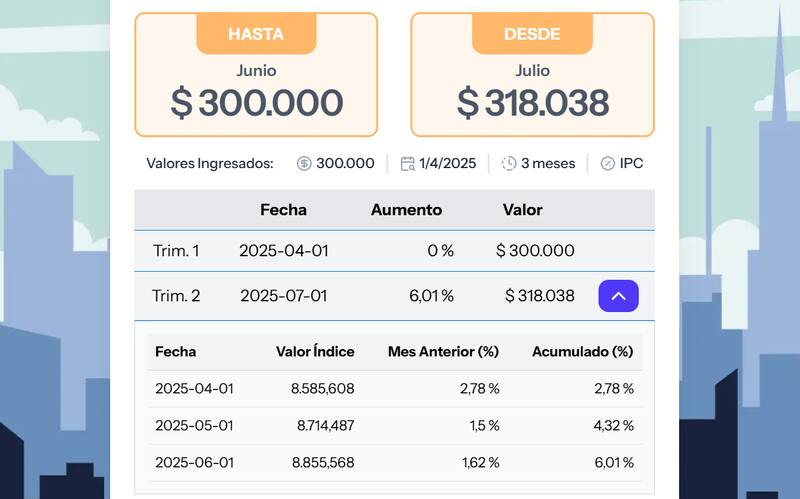800x499 pixels.
Task: Click the Junio $ 300.000 card
Action: coord(256,95)
